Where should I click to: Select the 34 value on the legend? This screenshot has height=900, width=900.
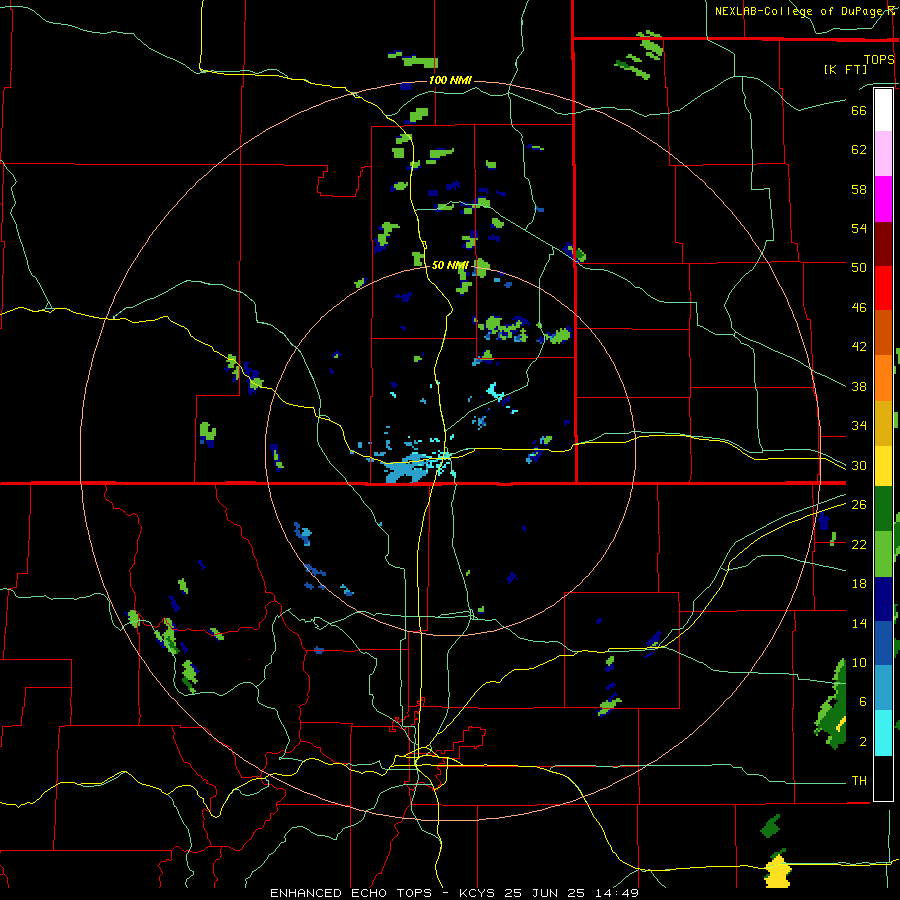click(x=859, y=426)
